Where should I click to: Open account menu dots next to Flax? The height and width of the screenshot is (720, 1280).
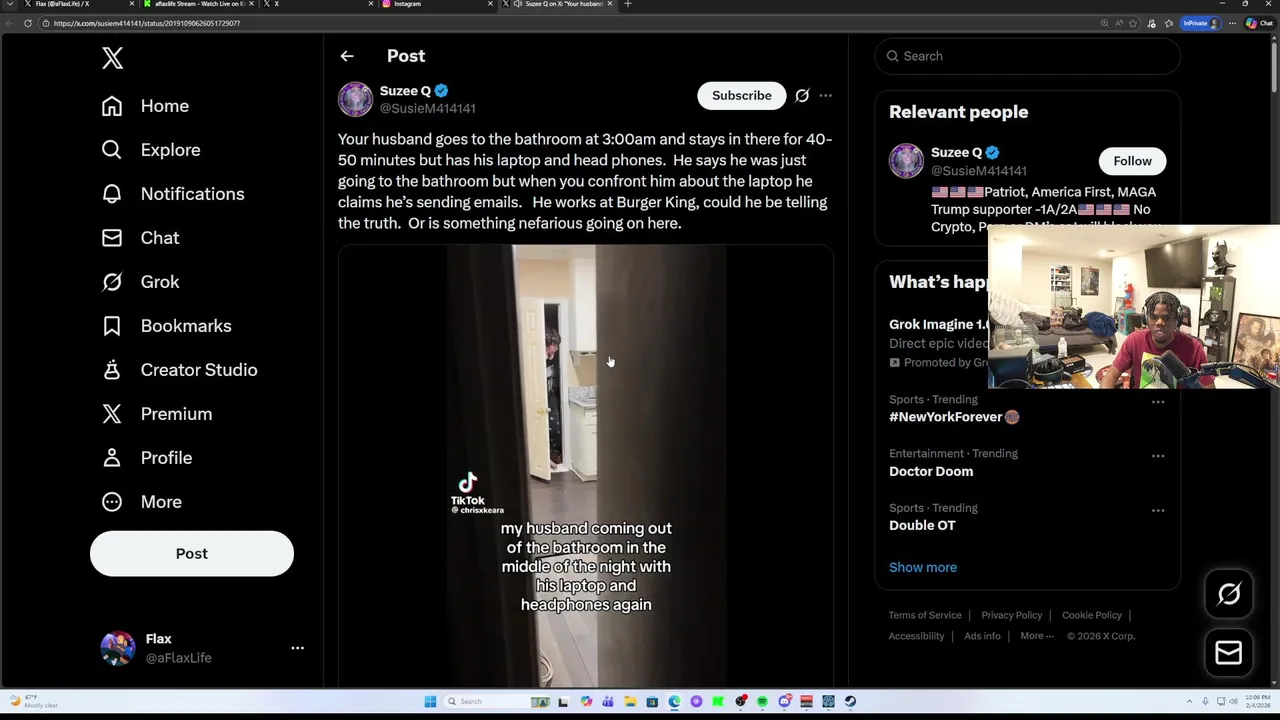click(x=297, y=648)
